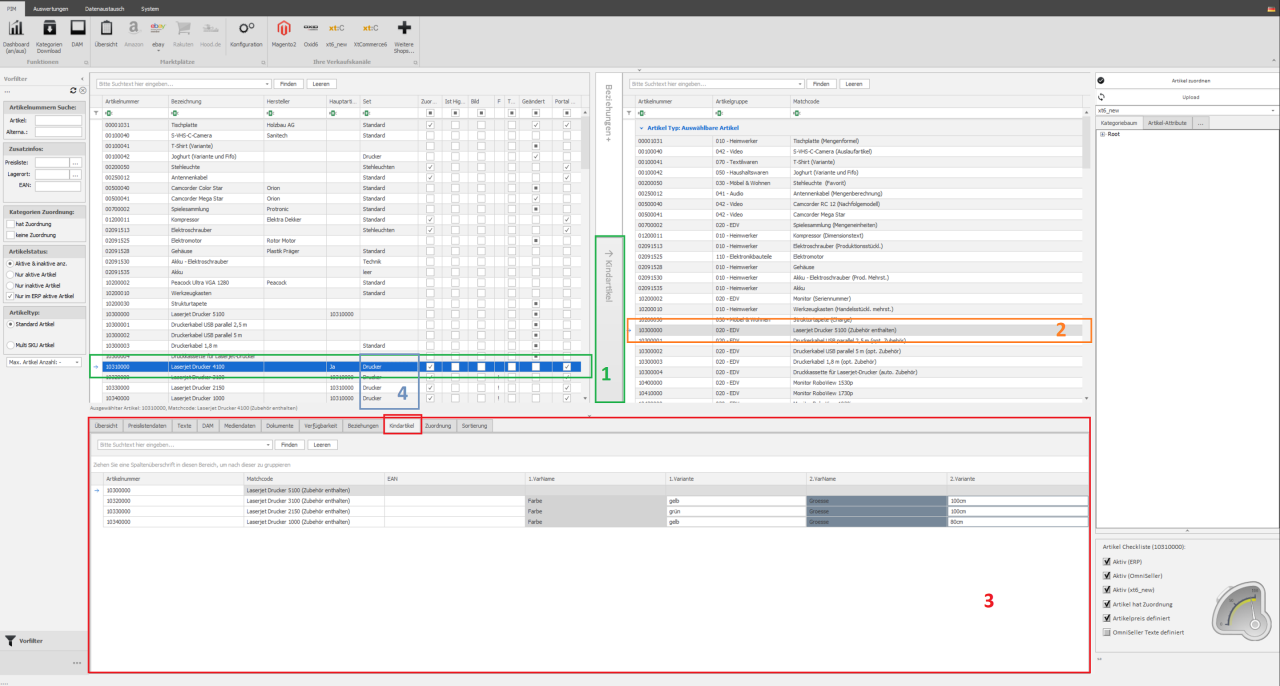Click the Artikel number search field

point(57,120)
